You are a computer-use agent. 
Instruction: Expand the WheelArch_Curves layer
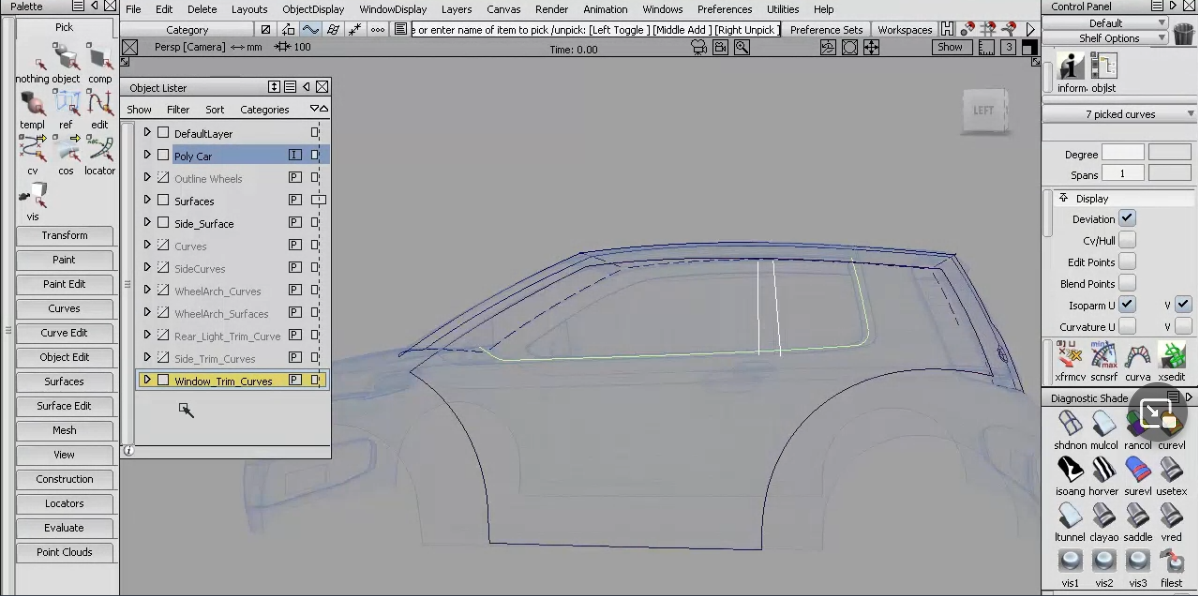click(147, 290)
